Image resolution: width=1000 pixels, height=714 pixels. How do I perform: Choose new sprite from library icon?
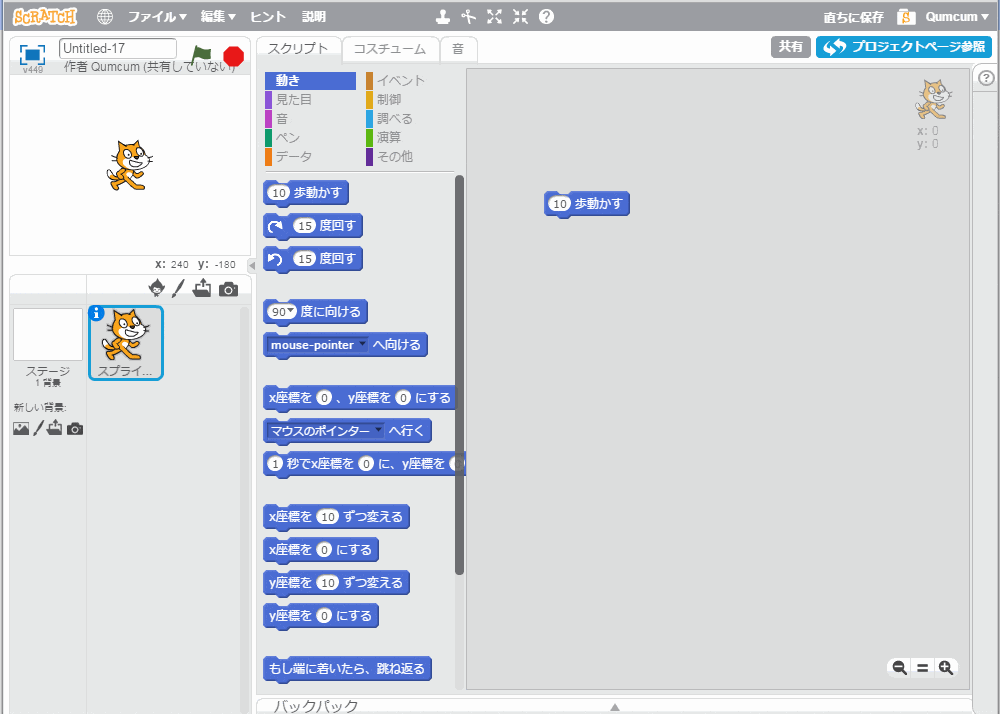pos(156,288)
